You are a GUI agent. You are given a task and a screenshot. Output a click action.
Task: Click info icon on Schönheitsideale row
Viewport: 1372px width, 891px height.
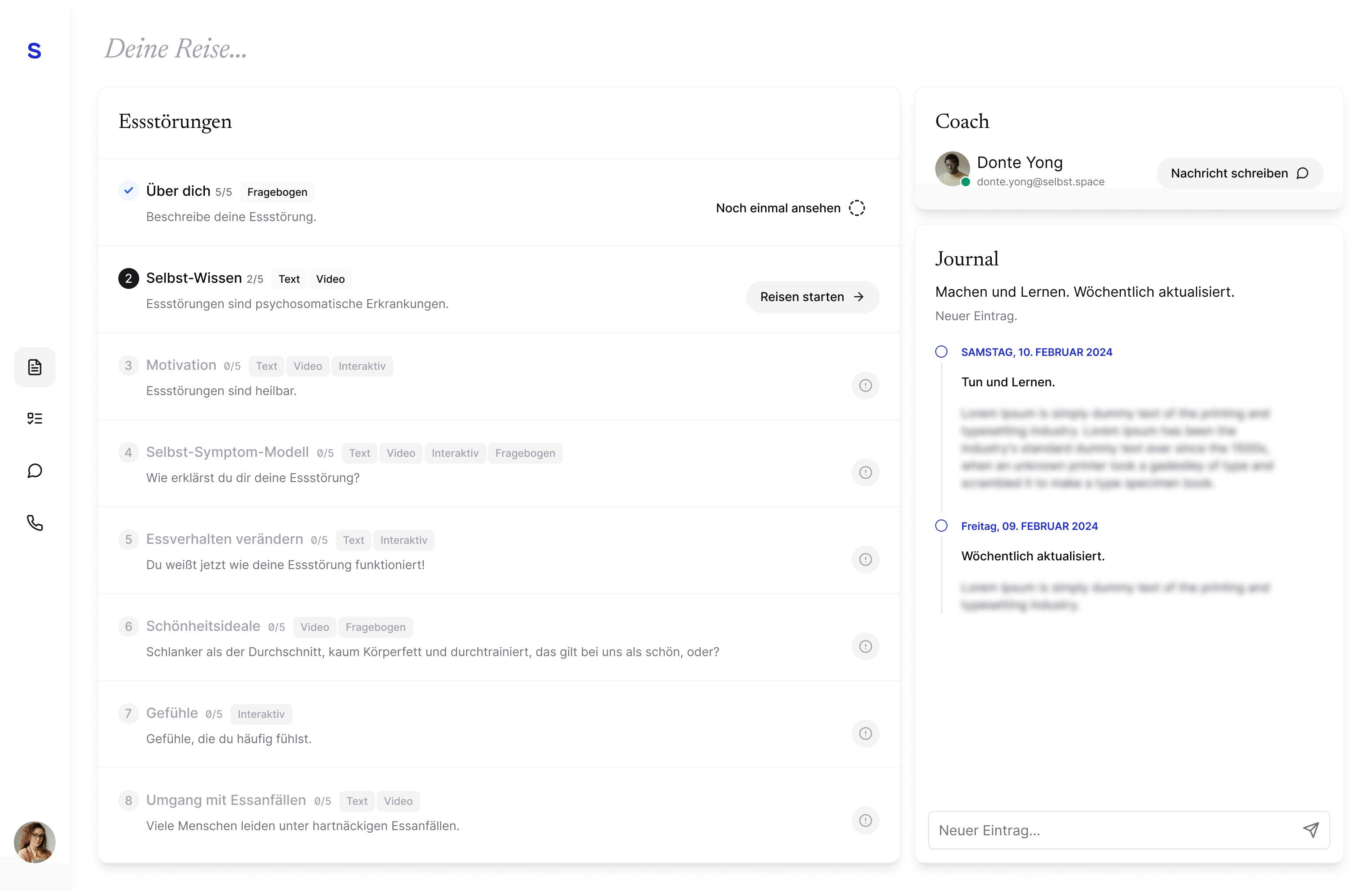click(865, 646)
